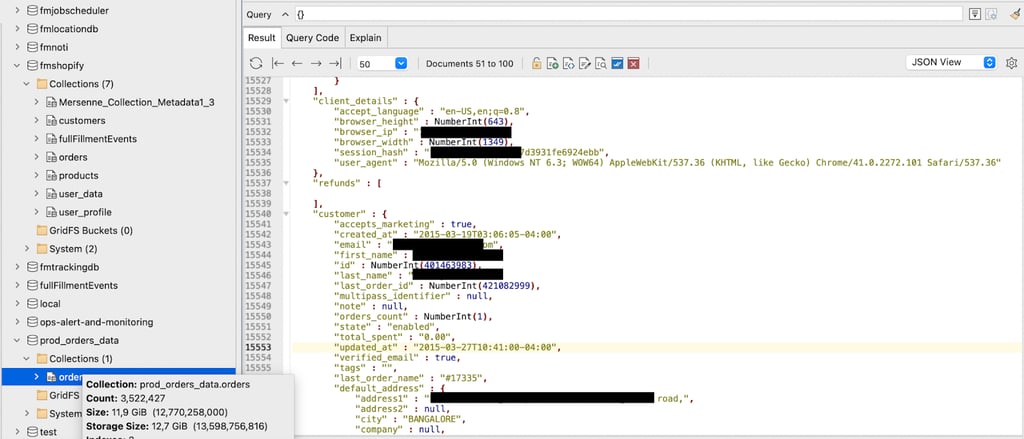Click the document search magnifier icon
The width and height of the screenshot is (1024, 439).
click(601, 63)
